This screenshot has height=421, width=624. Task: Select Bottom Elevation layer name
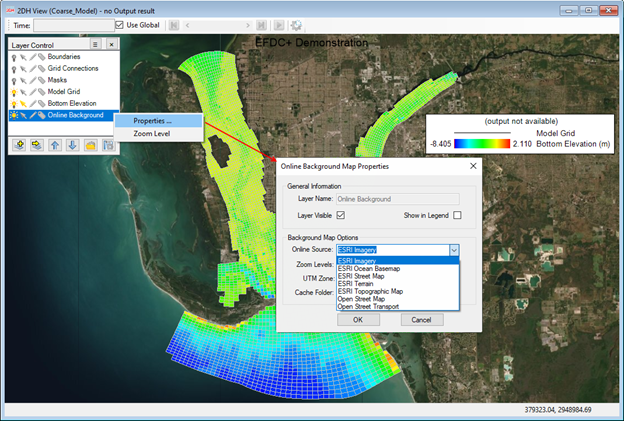pyautogui.click(x=72, y=103)
